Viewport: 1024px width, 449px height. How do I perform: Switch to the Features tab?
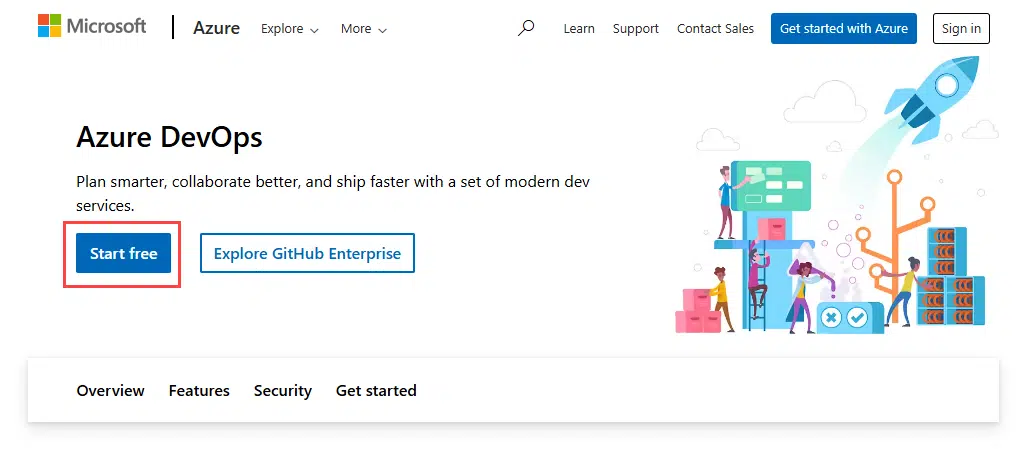(199, 390)
